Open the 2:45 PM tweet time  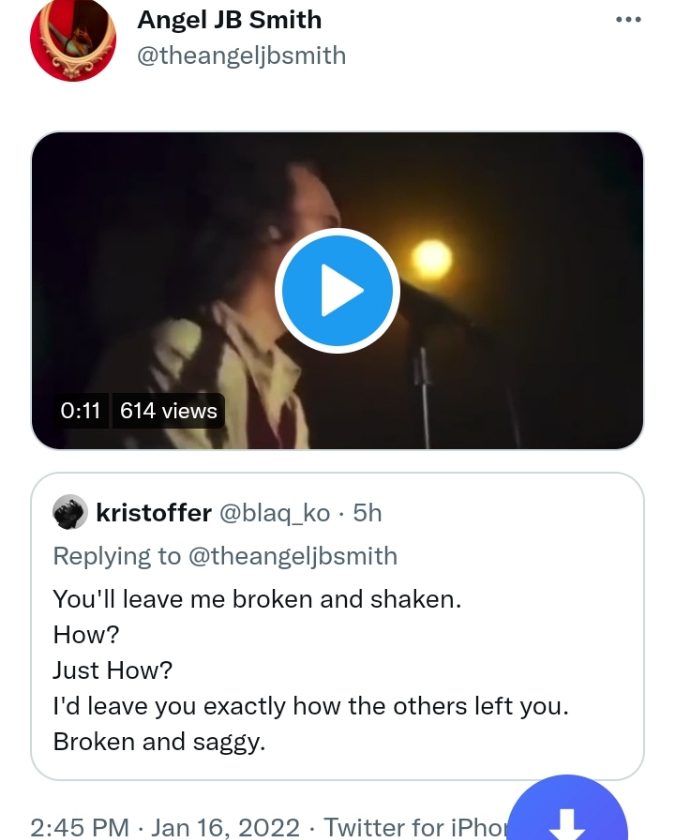click(x=80, y=827)
